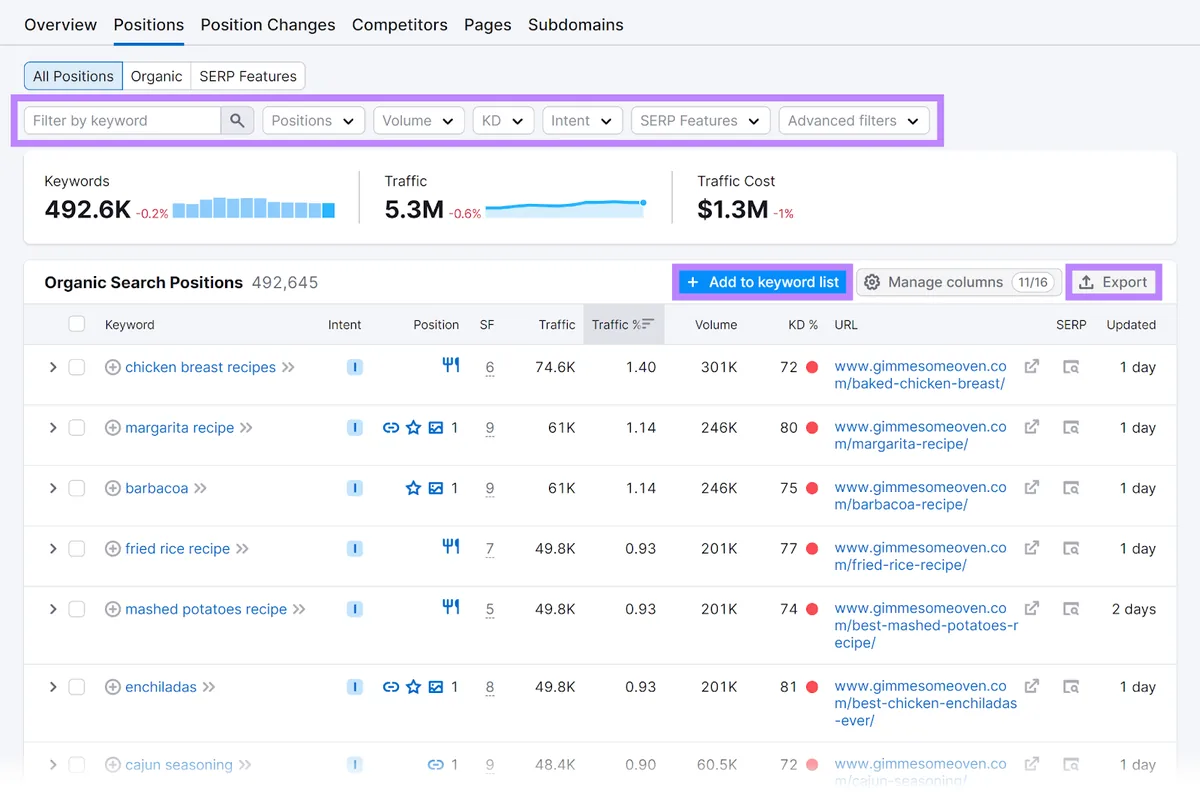Open external link for fried-rice-recipe URL
This screenshot has height=792, width=1200.
click(1031, 548)
